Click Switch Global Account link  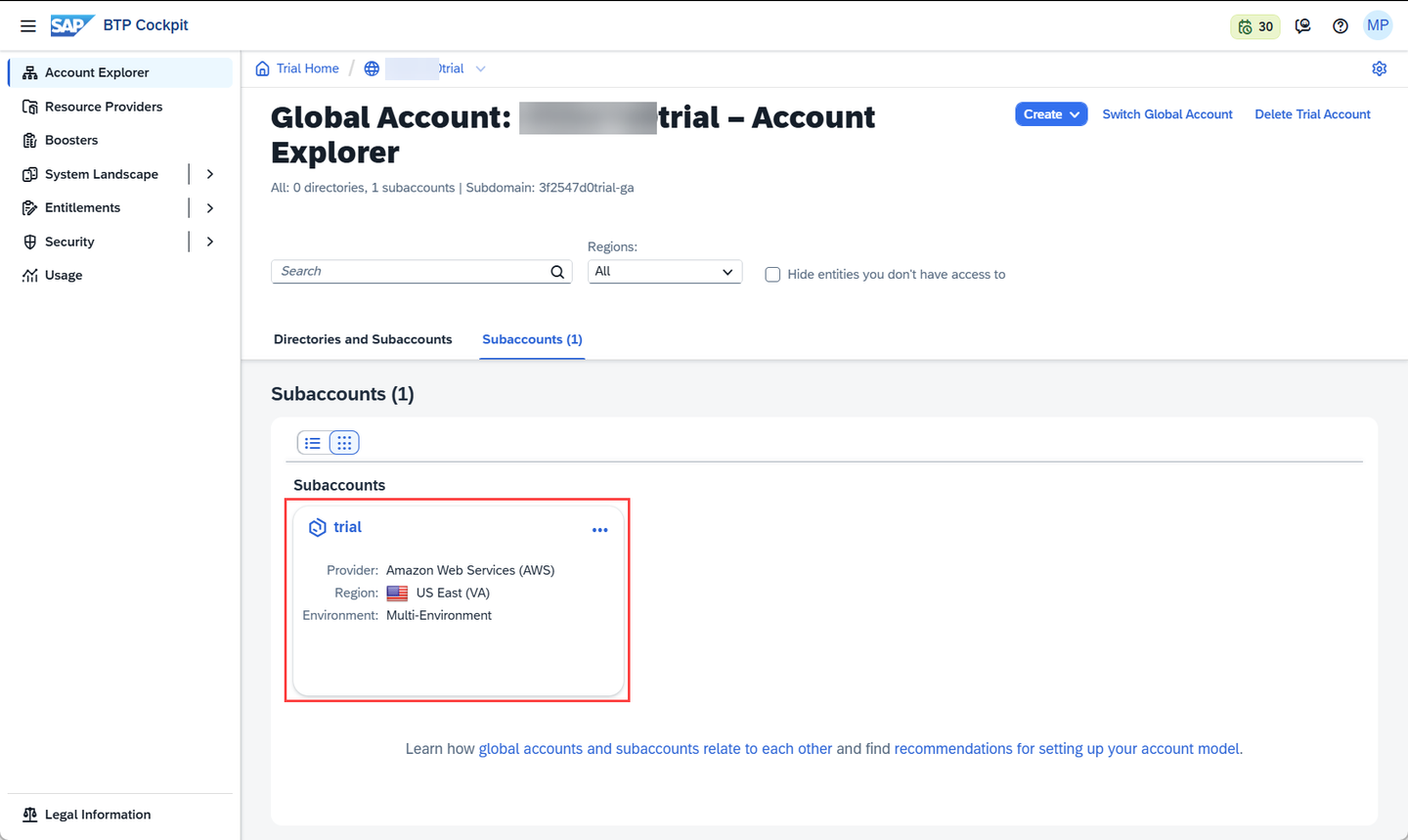1167,114
